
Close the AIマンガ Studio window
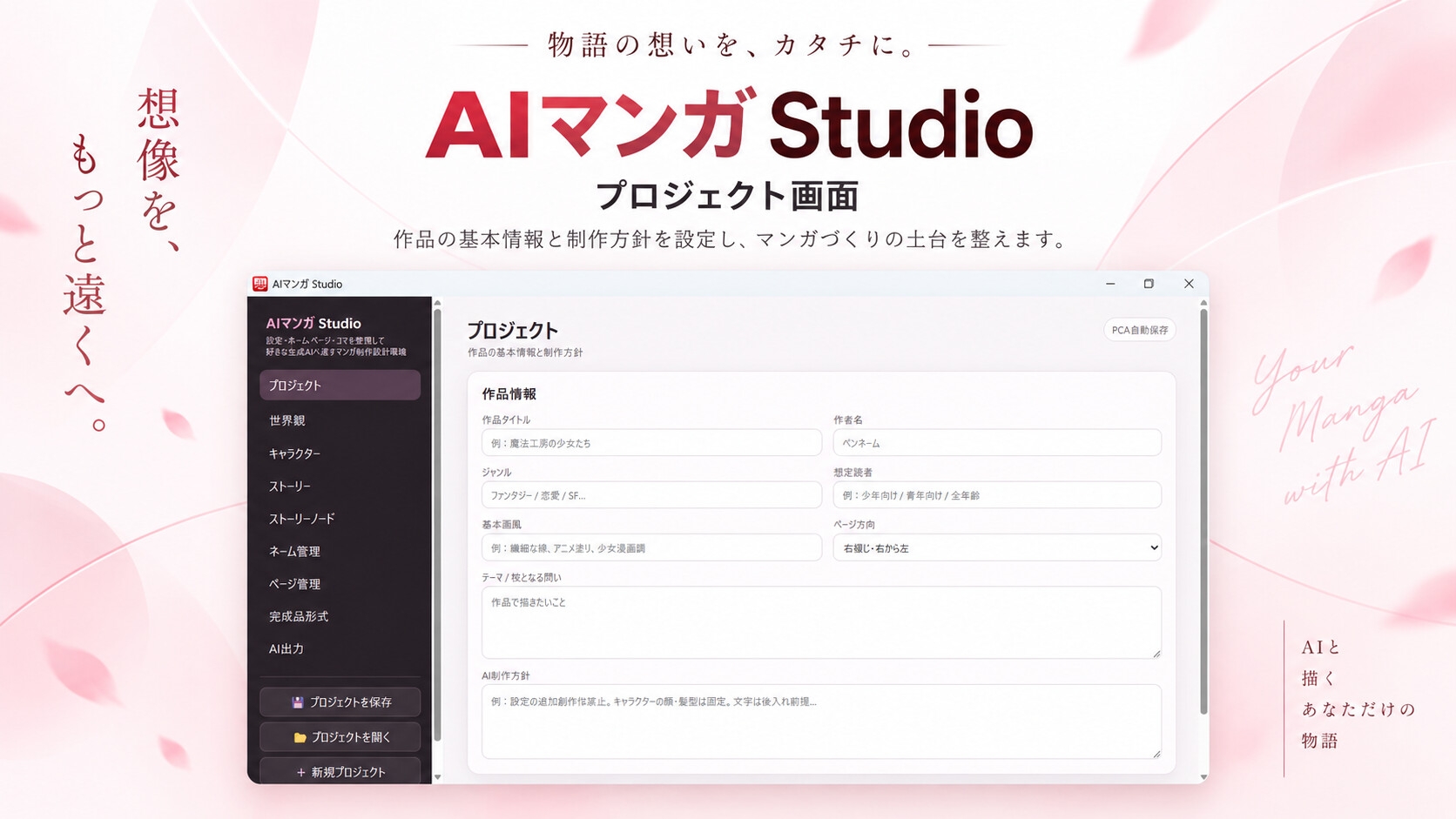click(x=1189, y=284)
